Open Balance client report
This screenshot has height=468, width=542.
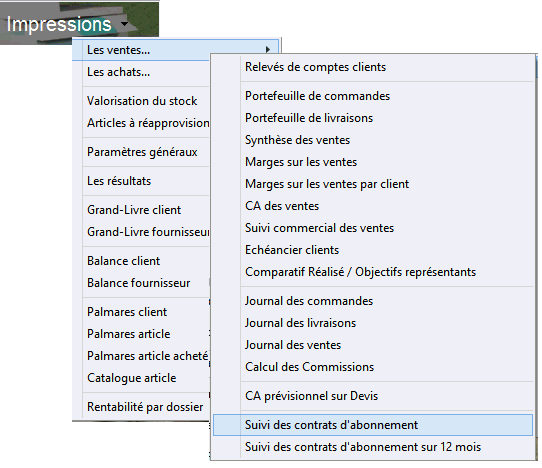tap(123, 261)
